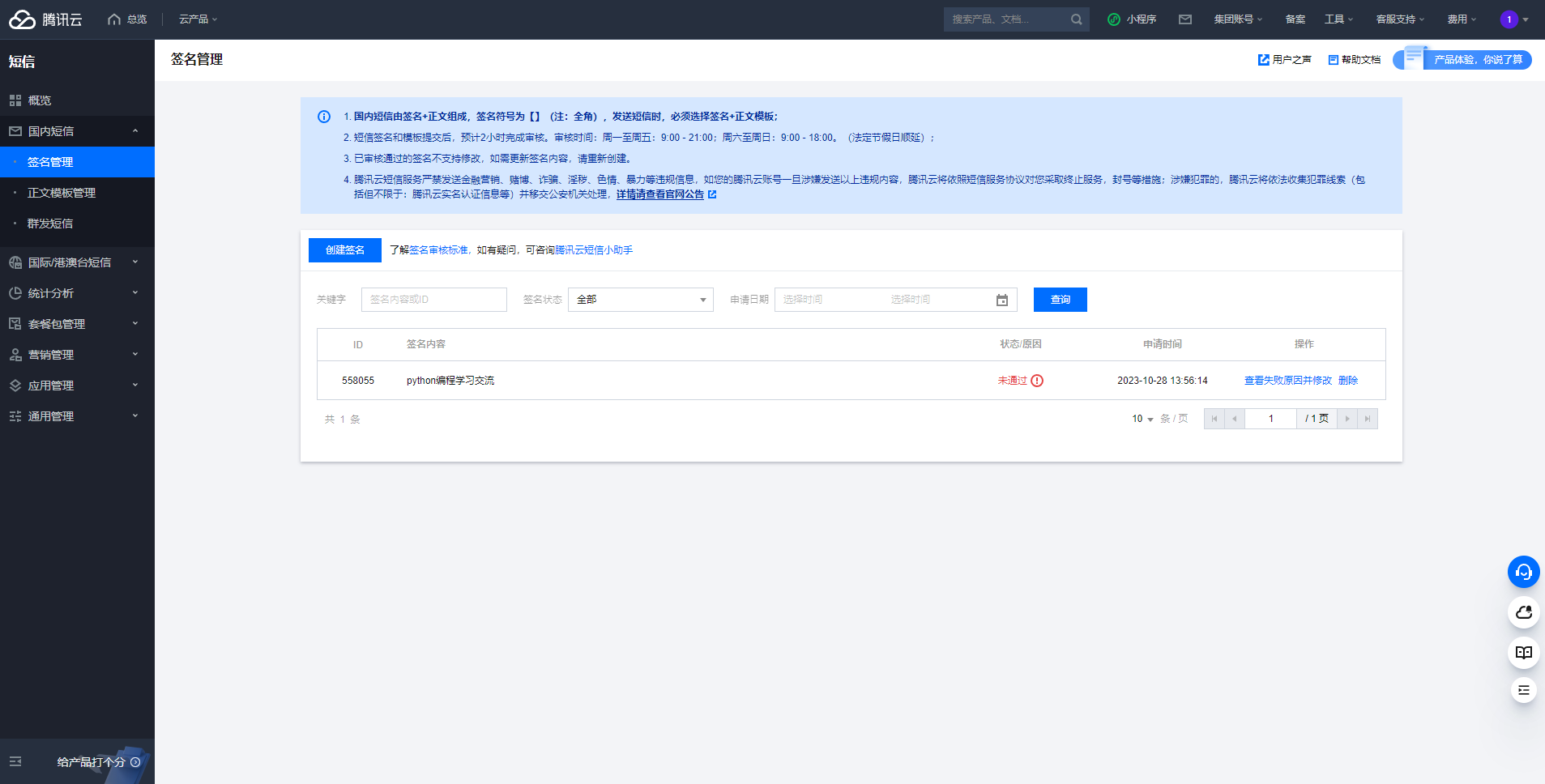Expand 统计分析 sidebar section
1545x784 pixels.
(x=77, y=293)
